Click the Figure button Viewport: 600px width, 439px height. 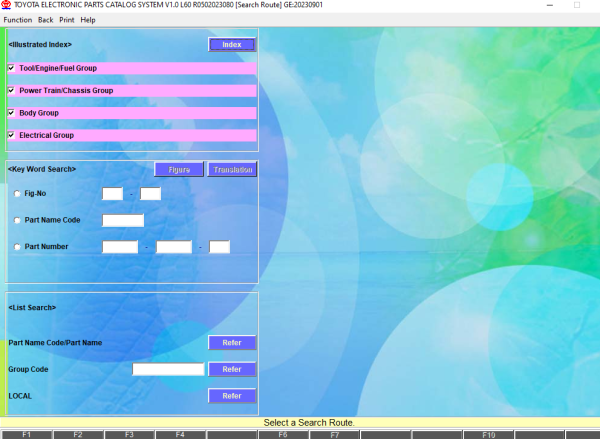(x=179, y=170)
